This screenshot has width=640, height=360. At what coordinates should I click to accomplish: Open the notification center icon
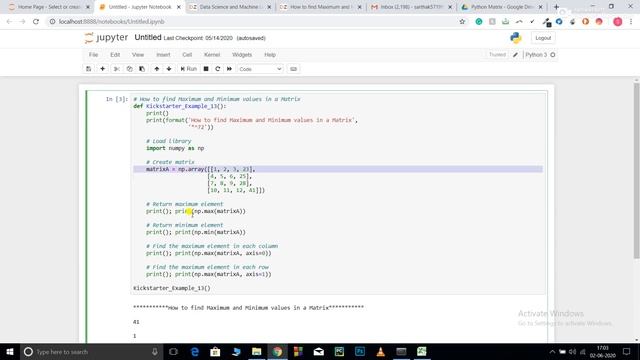pyautogui.click(x=627, y=351)
